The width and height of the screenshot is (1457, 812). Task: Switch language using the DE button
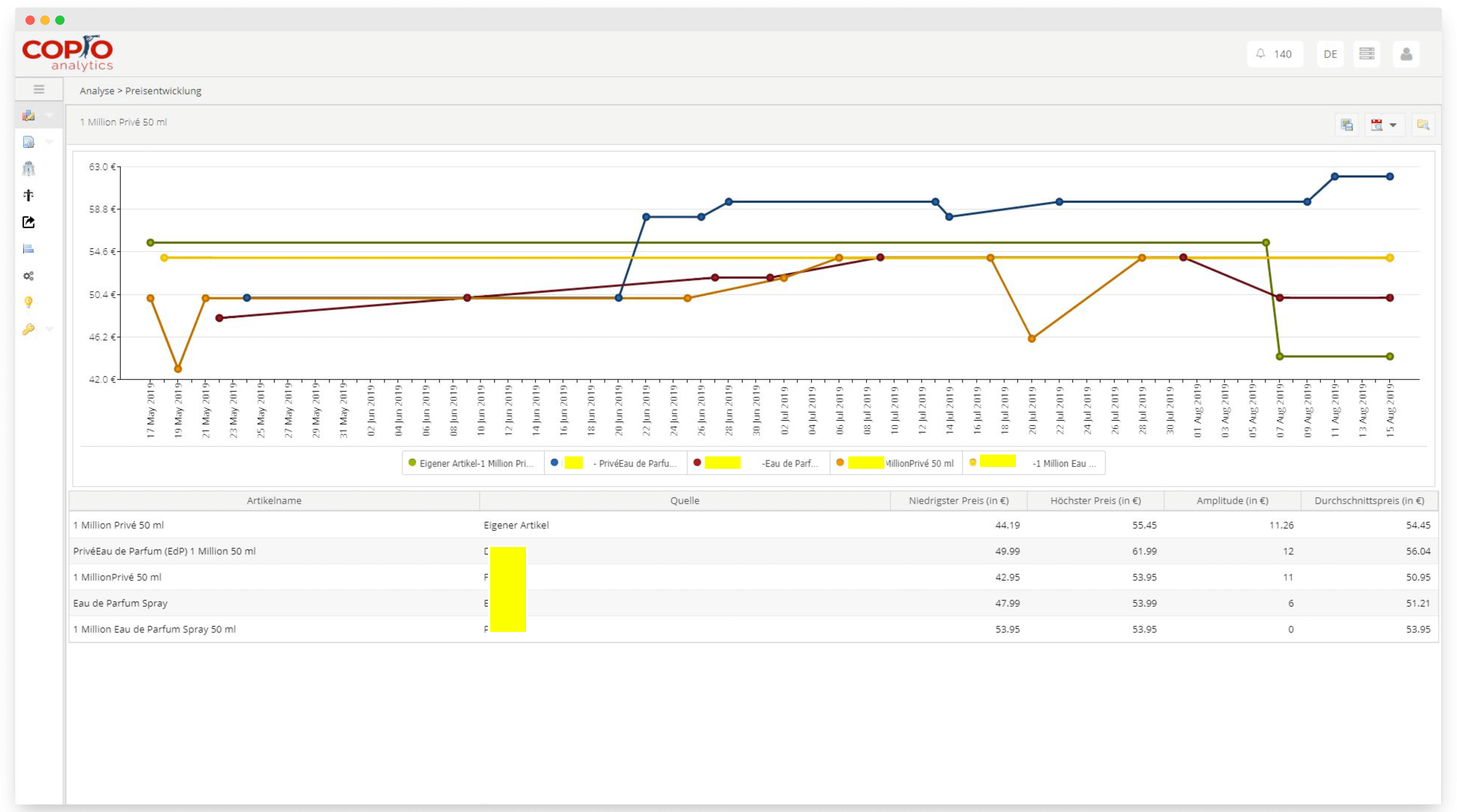click(1330, 54)
